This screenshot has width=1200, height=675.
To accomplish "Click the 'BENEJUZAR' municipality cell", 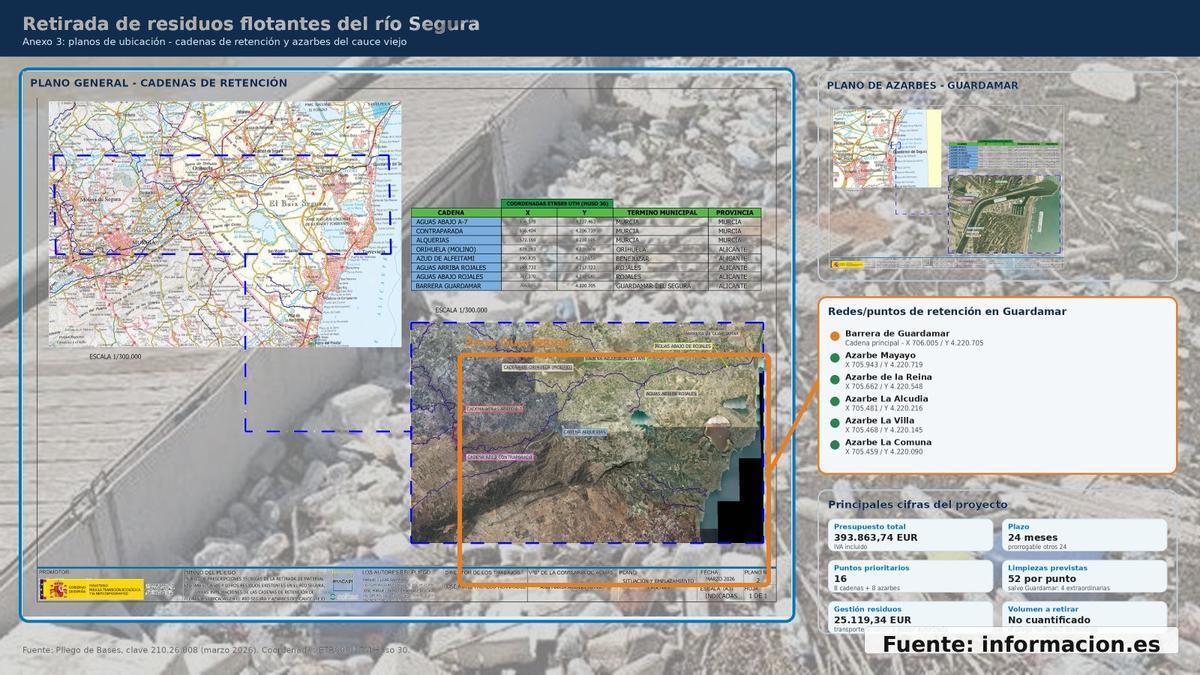I will (661, 258).
